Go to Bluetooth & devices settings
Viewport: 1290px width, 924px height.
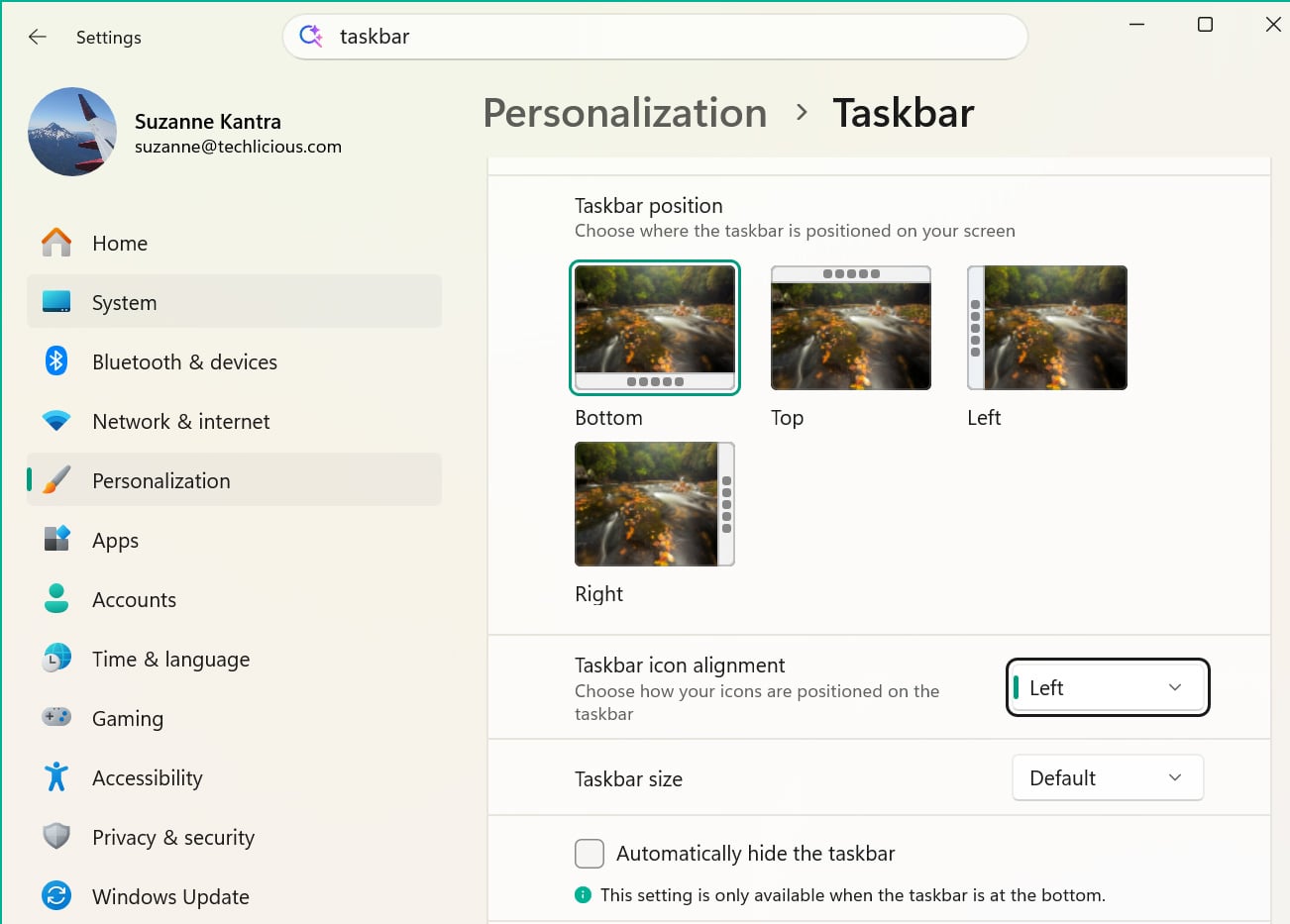[x=235, y=361]
